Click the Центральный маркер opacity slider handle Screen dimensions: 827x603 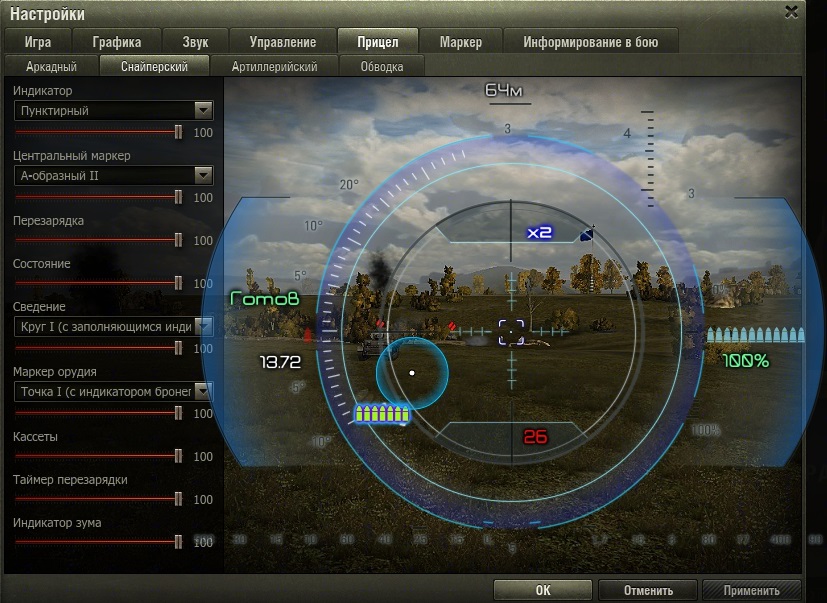click(x=178, y=197)
